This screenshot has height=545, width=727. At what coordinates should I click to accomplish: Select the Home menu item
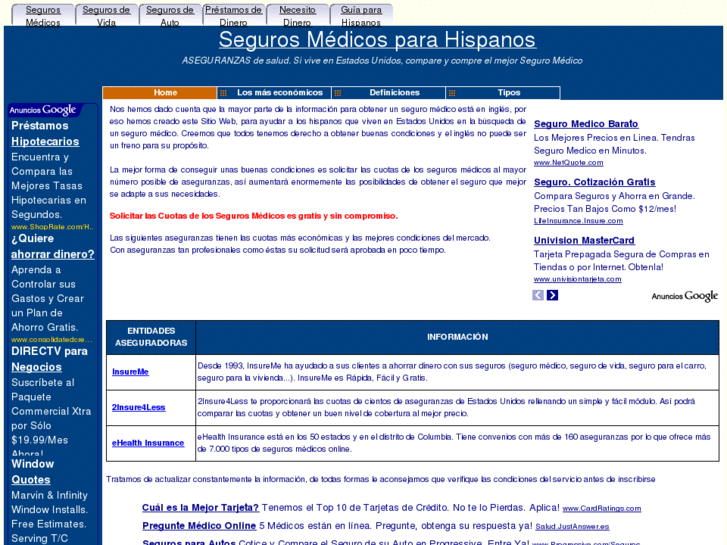[159, 93]
